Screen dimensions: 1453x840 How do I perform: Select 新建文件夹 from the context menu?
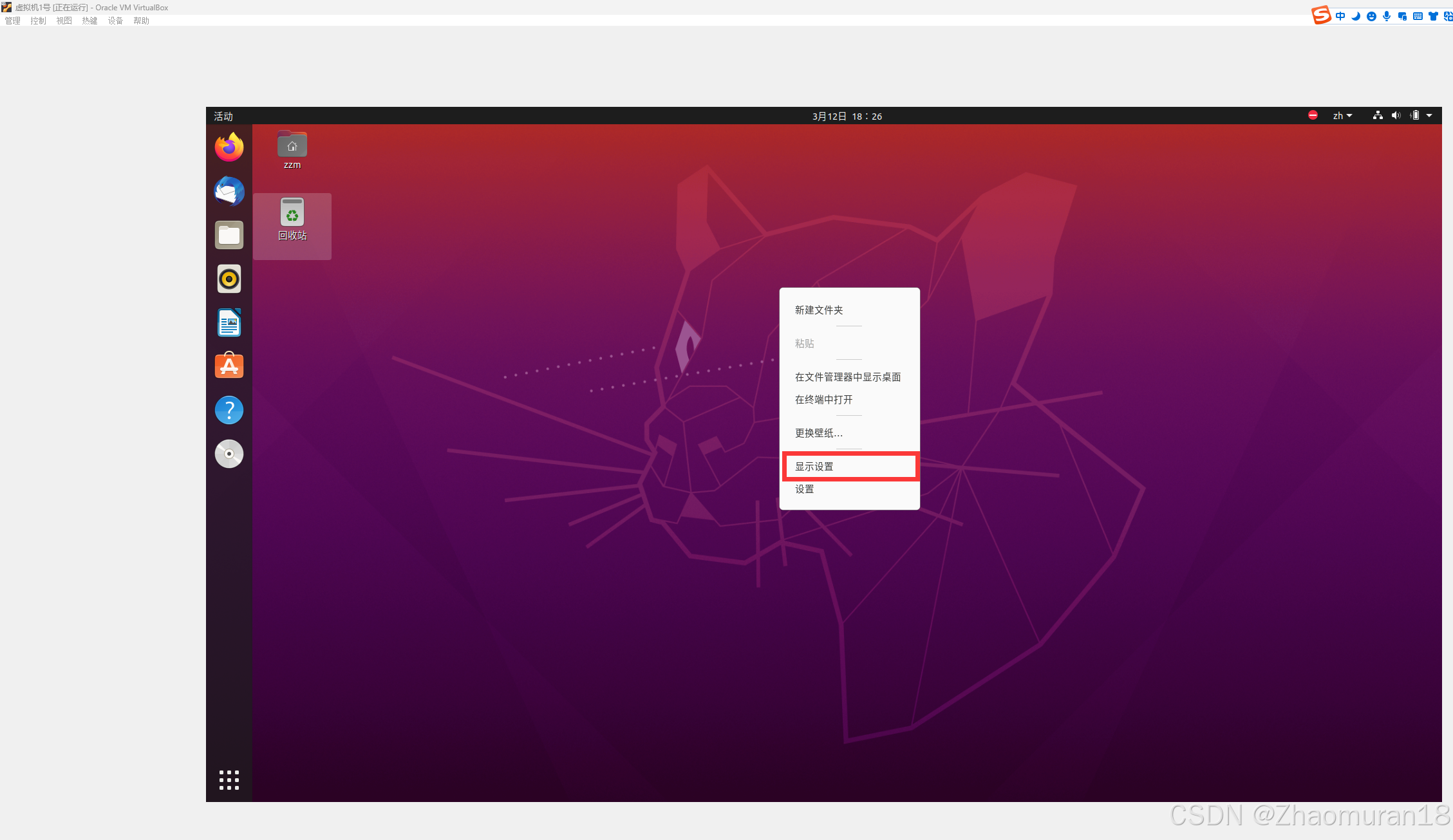(x=819, y=310)
